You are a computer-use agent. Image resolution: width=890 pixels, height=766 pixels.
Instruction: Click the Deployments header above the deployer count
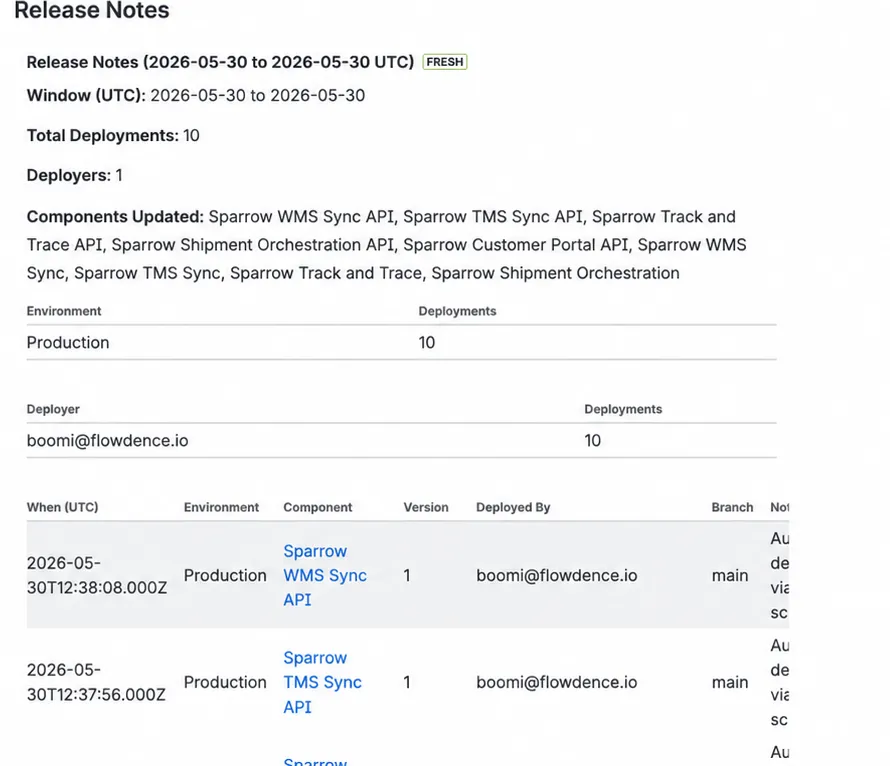click(x=623, y=409)
